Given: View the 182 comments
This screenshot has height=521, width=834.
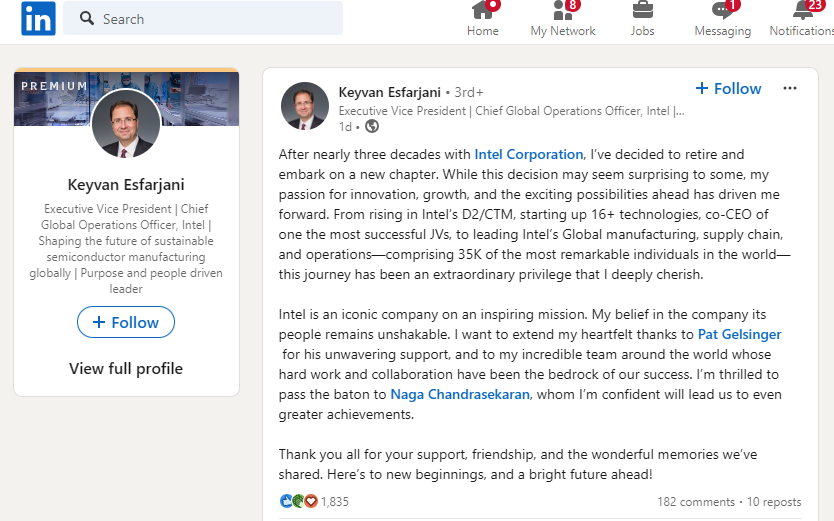Looking at the screenshot, I should point(695,501).
